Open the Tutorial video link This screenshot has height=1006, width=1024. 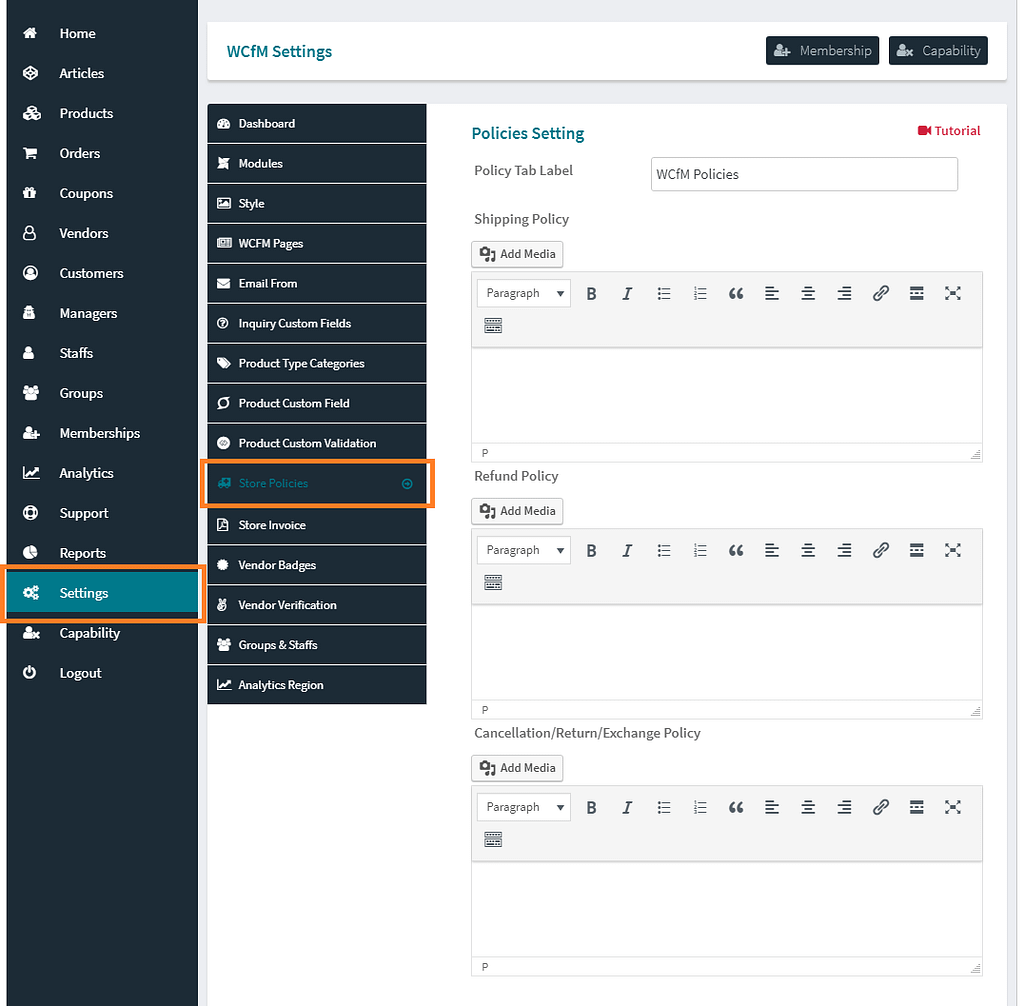tap(949, 131)
